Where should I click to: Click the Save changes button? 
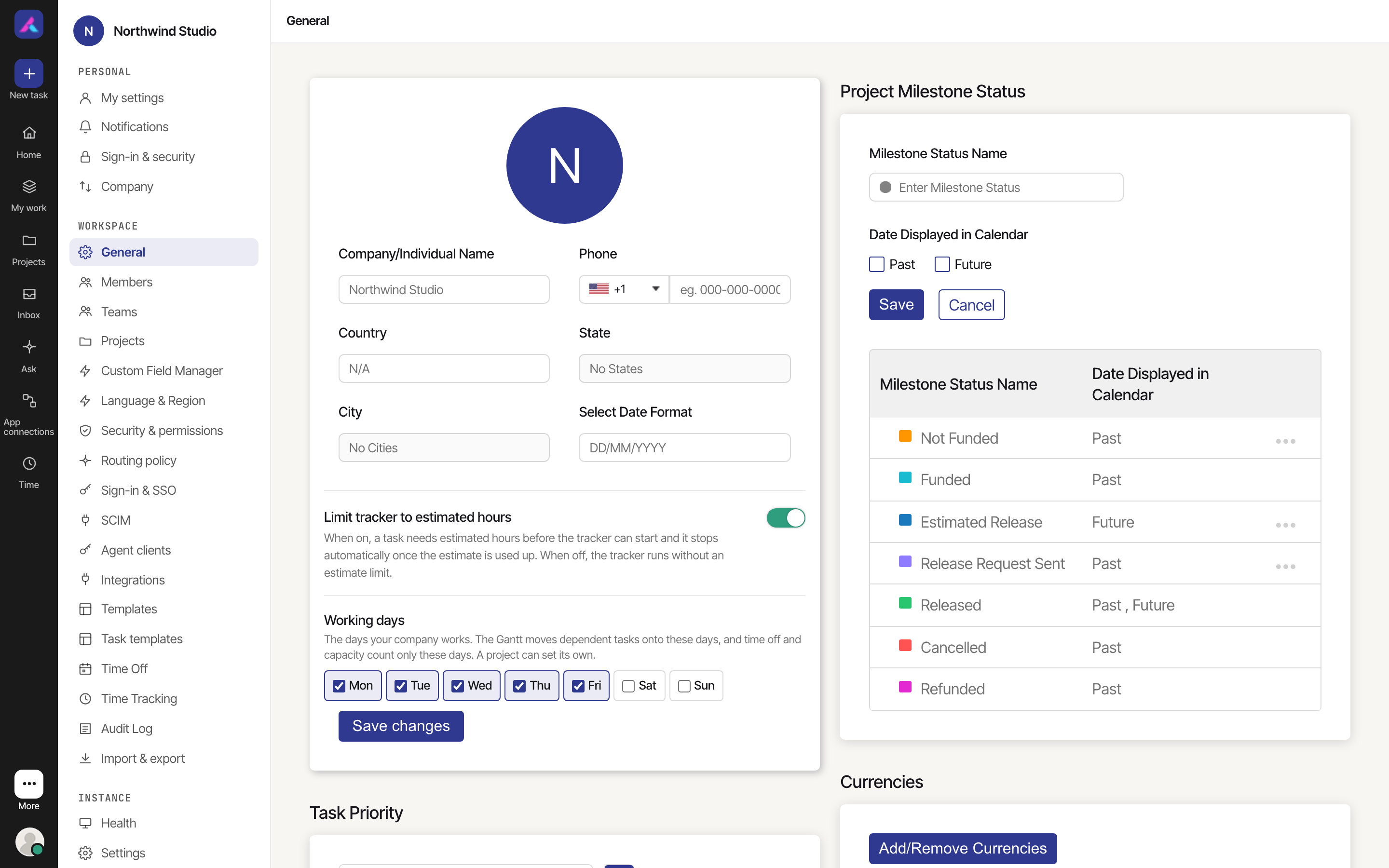(x=401, y=726)
